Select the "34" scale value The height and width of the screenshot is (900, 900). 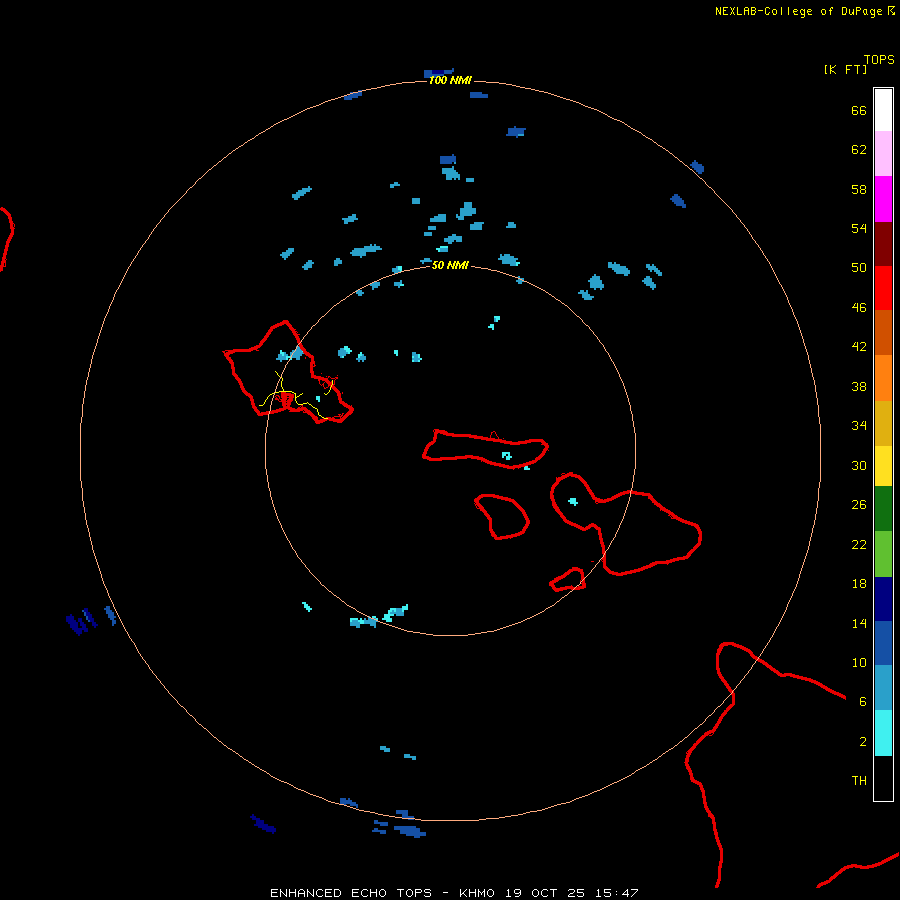859,426
